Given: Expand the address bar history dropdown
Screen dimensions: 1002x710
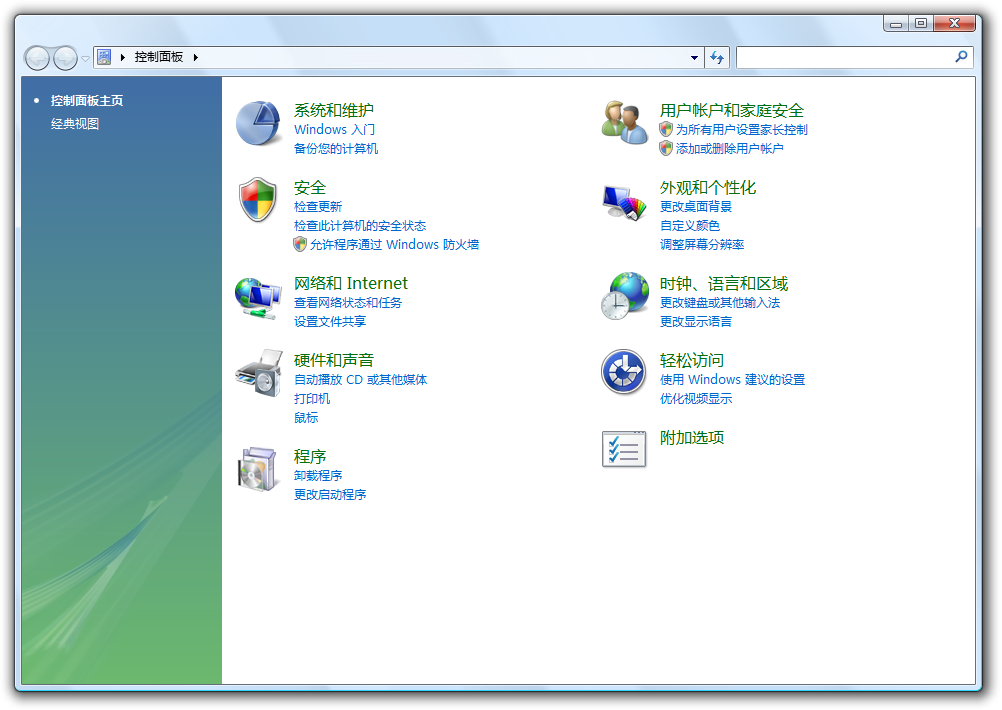Looking at the screenshot, I should (695, 58).
